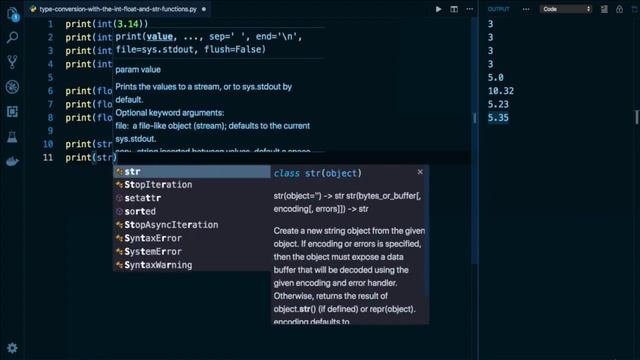Open the editor More Actions ellipsis menu
The image size is (640, 360).
pyautogui.click(x=470, y=9)
